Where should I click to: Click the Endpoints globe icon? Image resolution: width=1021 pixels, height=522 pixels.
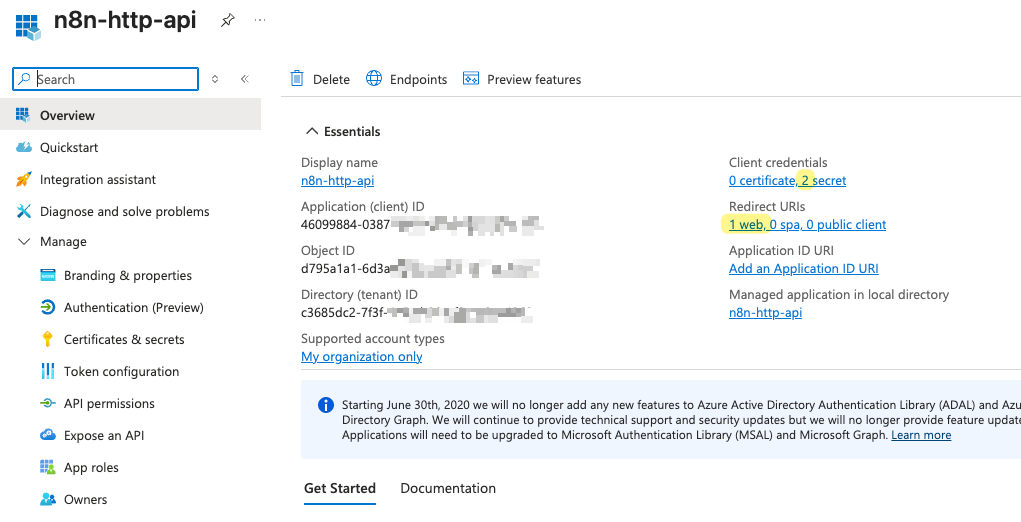coord(374,79)
